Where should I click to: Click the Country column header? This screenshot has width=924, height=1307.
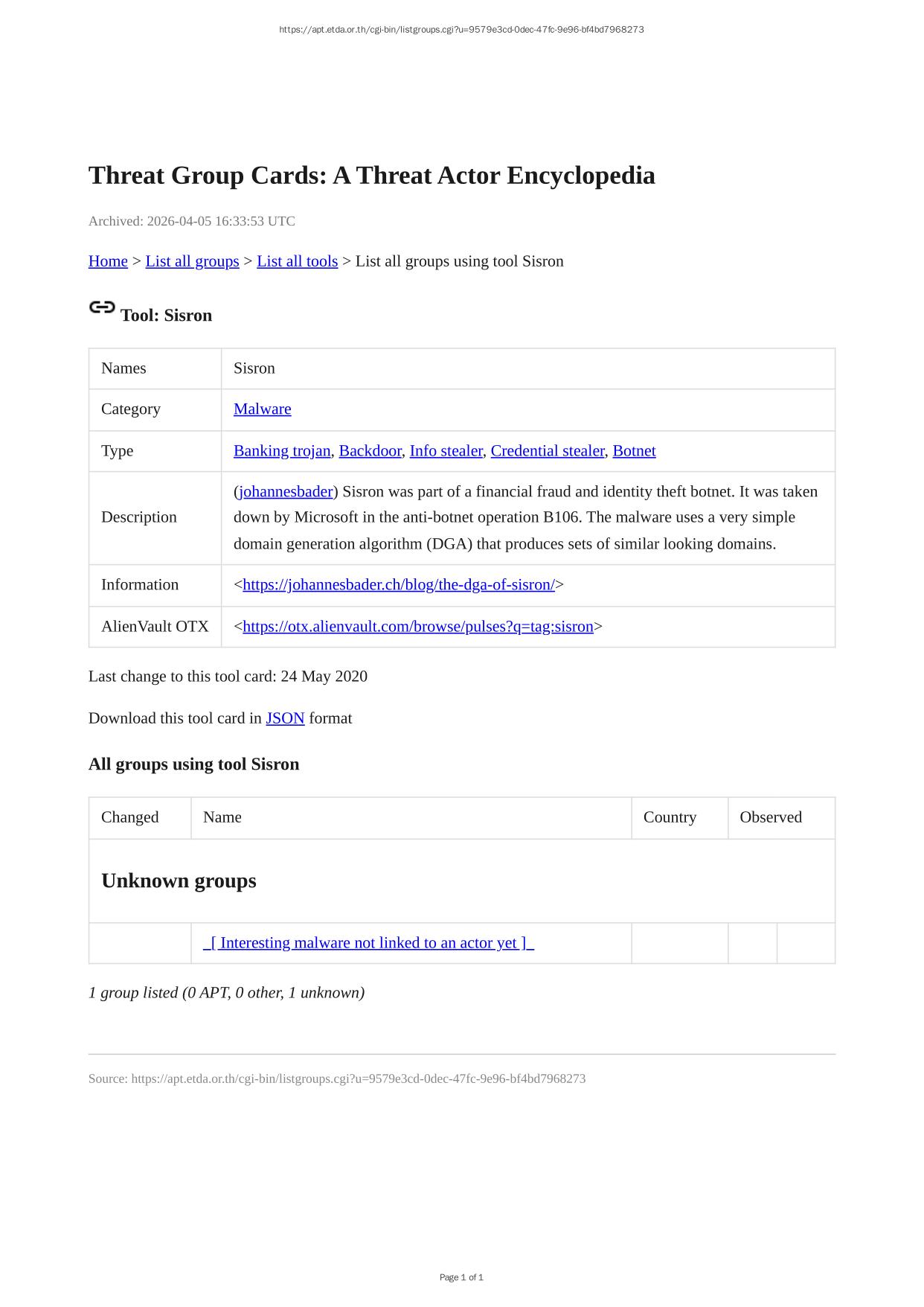(x=670, y=817)
